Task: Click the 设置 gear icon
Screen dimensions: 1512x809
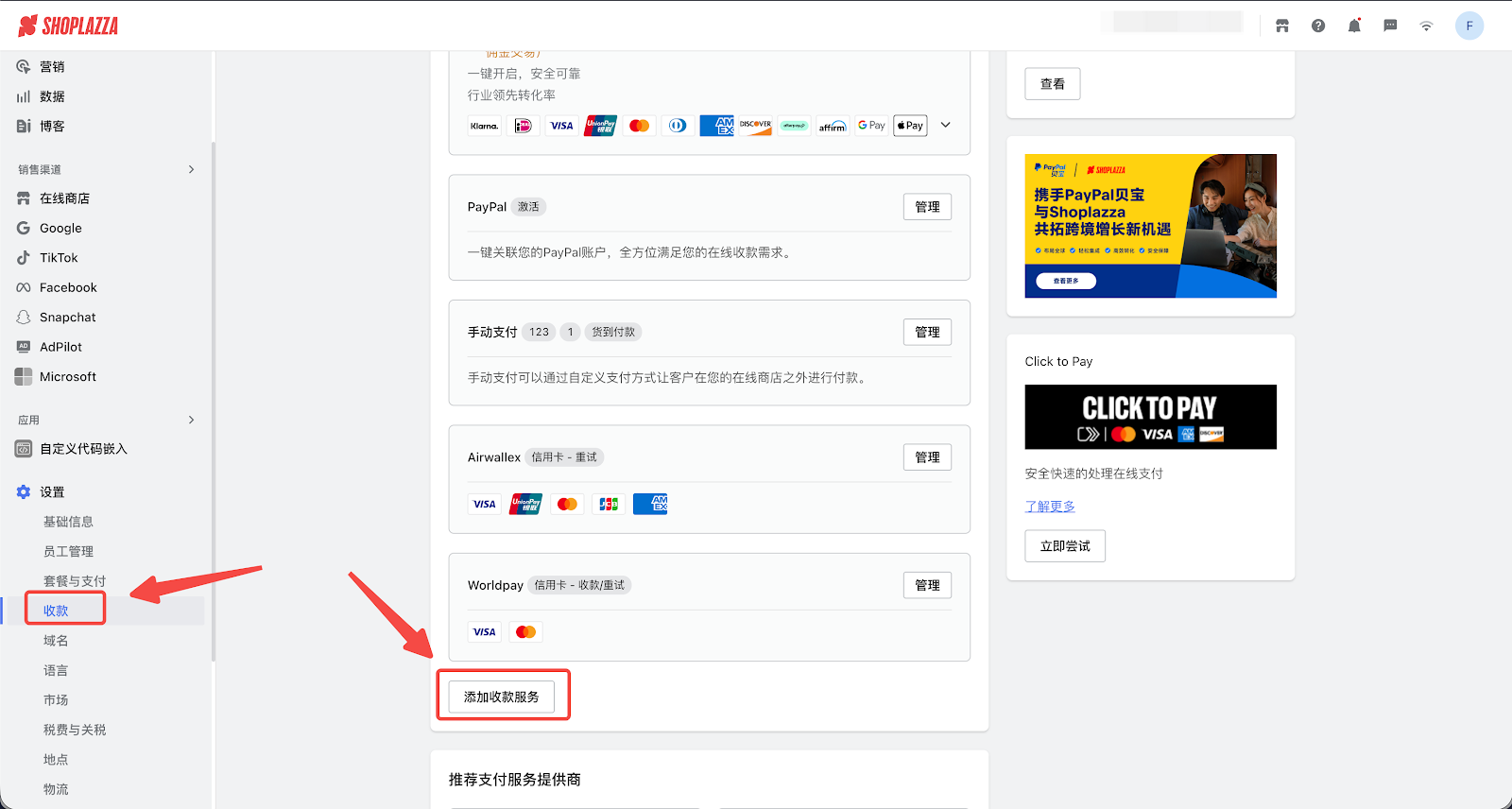Action: (24, 491)
